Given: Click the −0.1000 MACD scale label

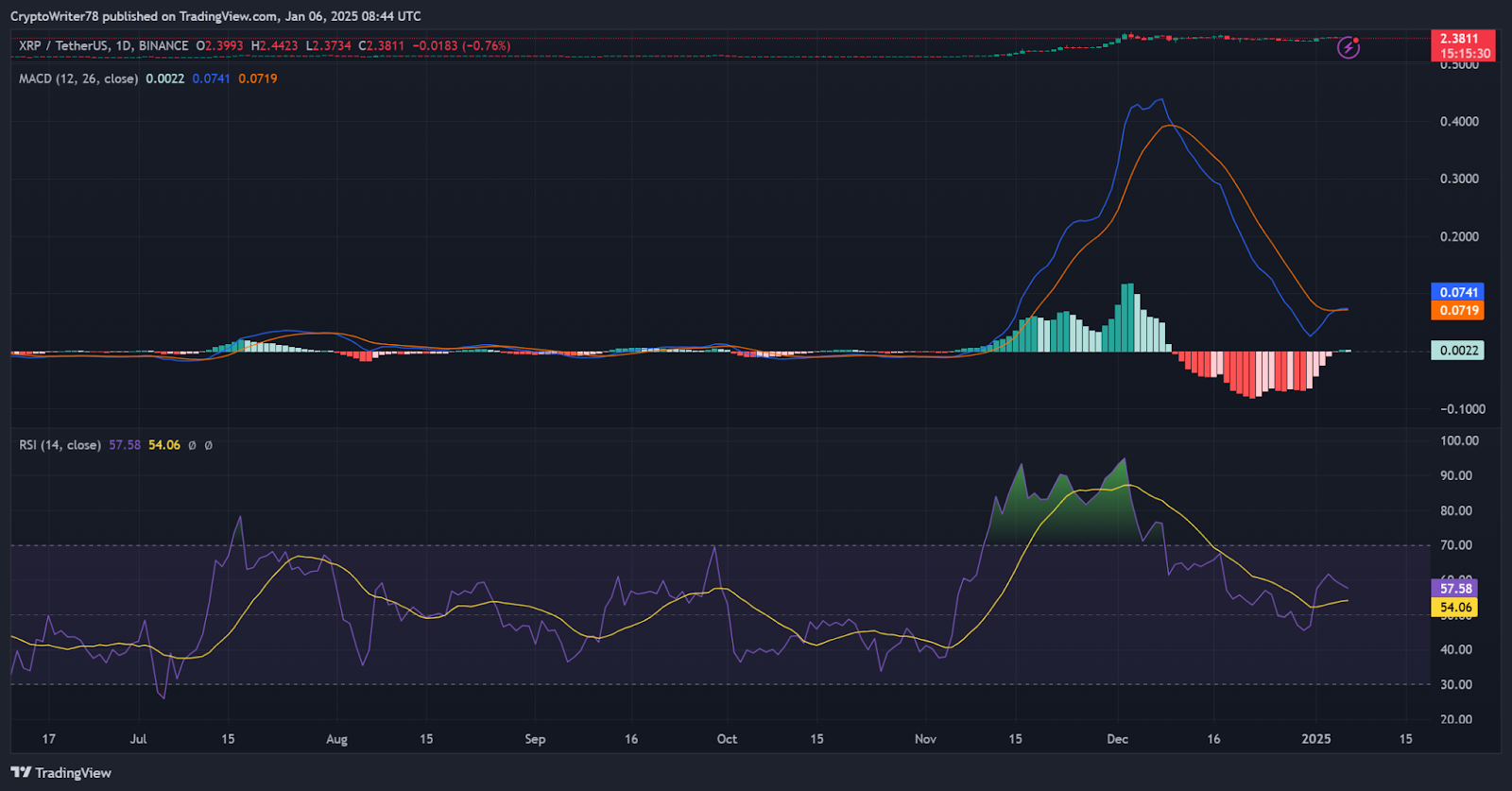Looking at the screenshot, I should (x=1462, y=408).
